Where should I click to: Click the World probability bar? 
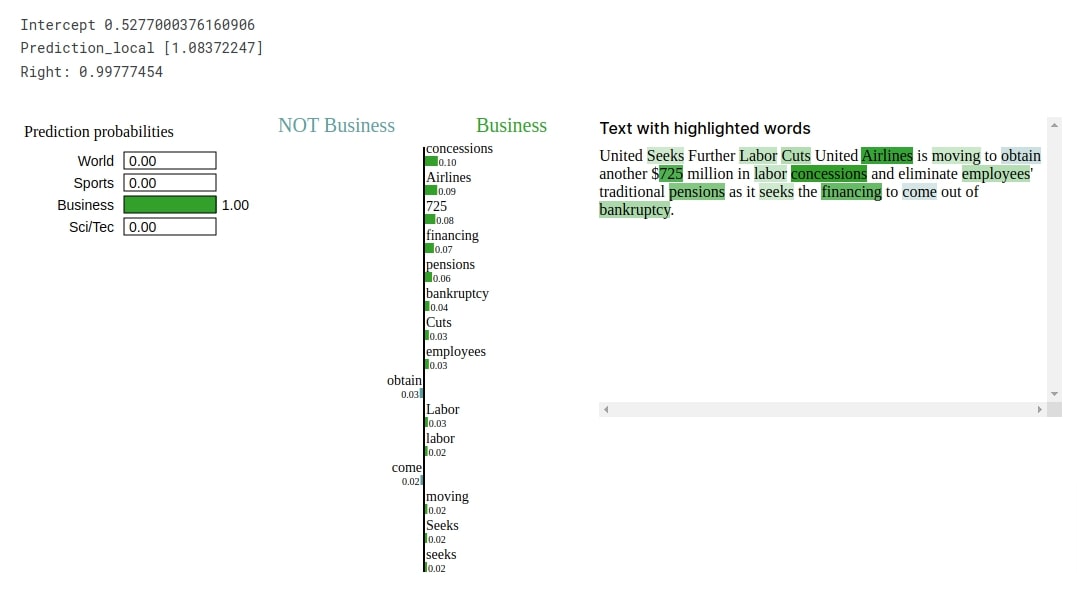click(170, 161)
